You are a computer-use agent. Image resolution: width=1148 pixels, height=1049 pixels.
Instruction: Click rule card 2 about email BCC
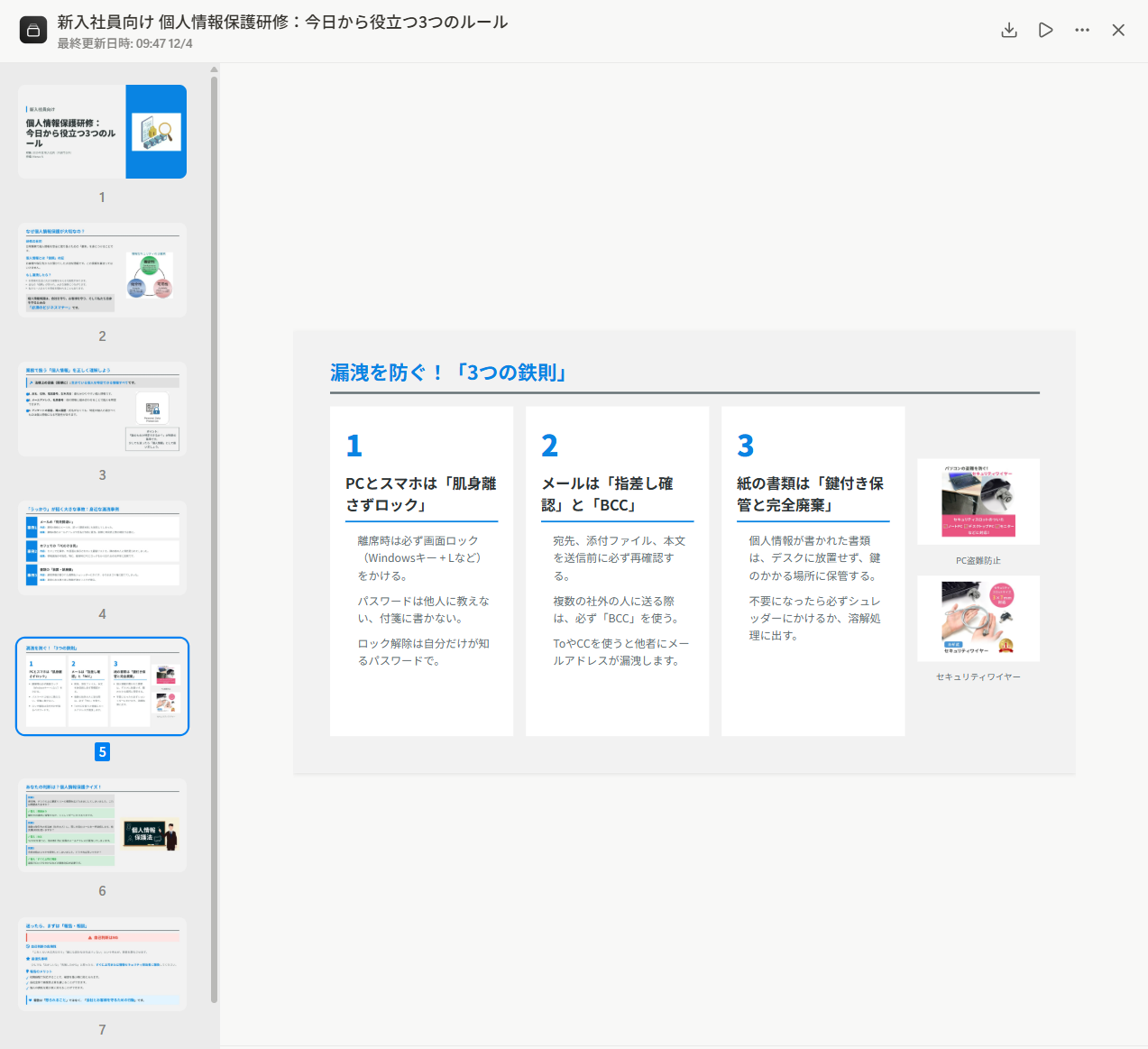(x=617, y=571)
